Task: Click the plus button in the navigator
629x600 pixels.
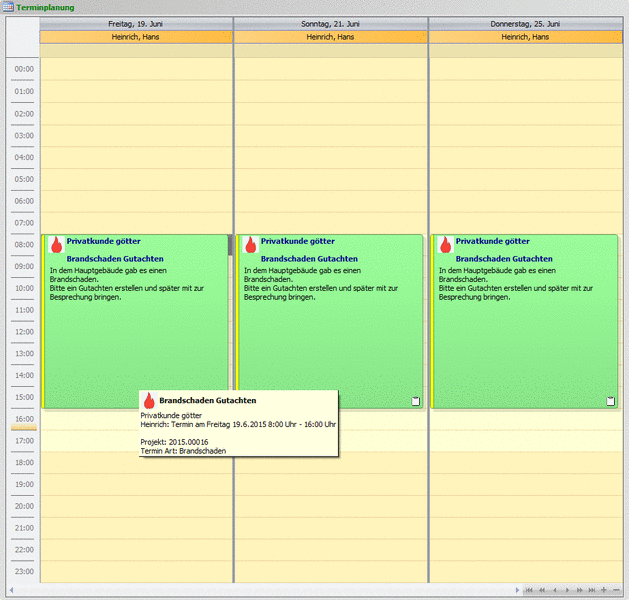Action: coord(604,590)
